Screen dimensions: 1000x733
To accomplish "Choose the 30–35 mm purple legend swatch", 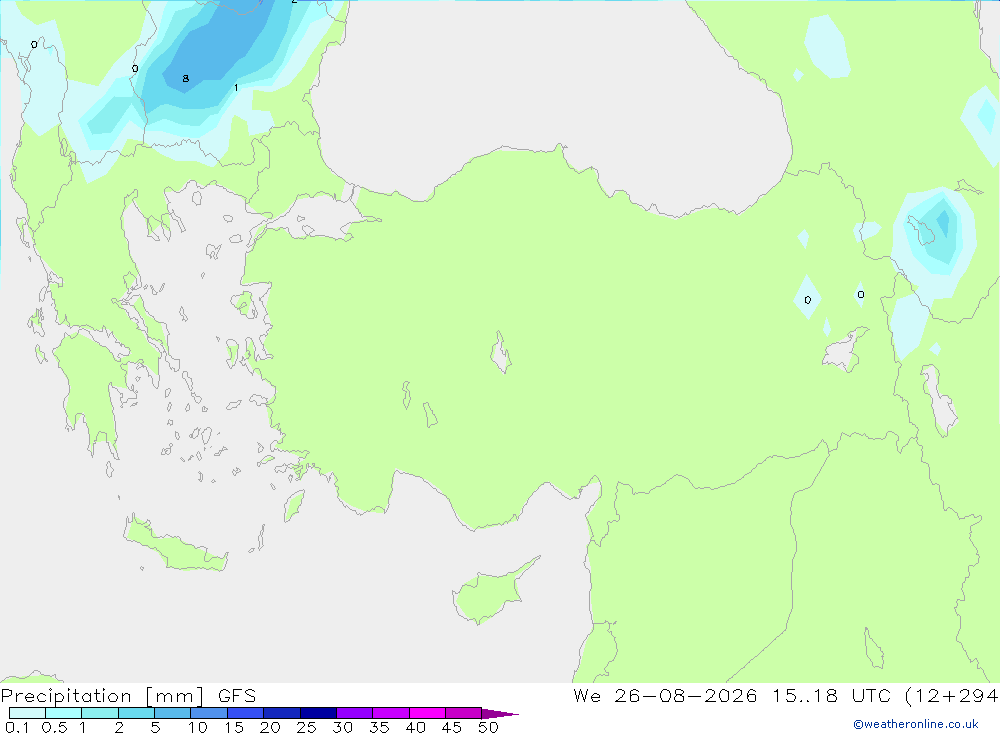I will pyautogui.click(x=355, y=713).
